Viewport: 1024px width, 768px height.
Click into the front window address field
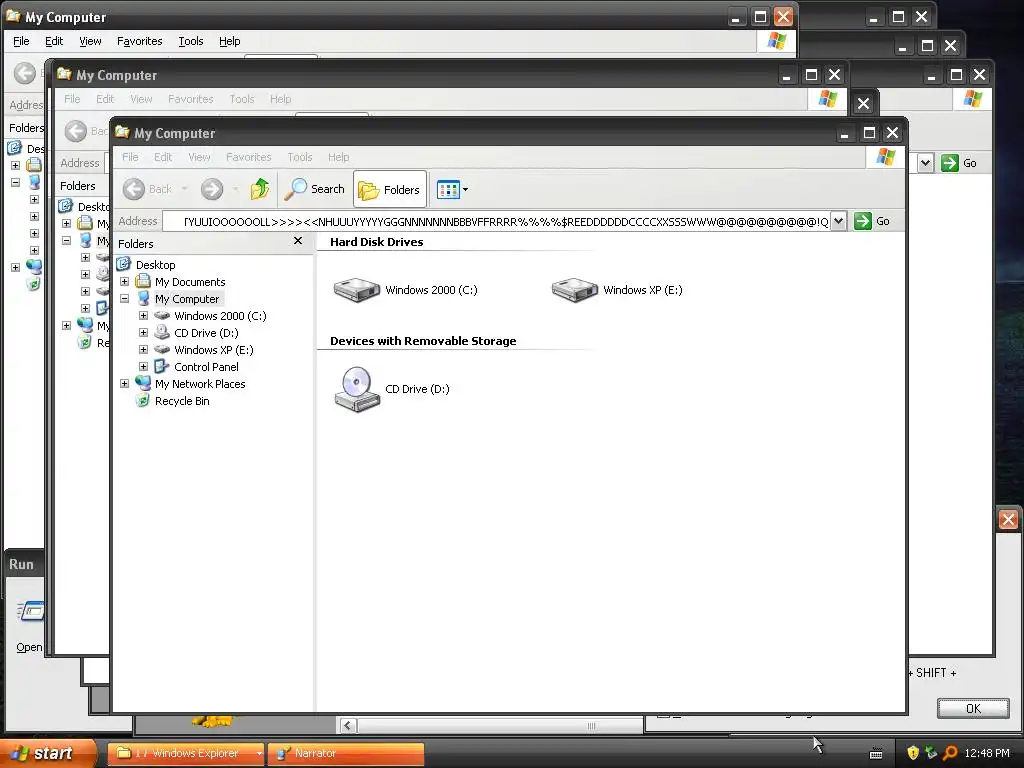(x=496, y=221)
